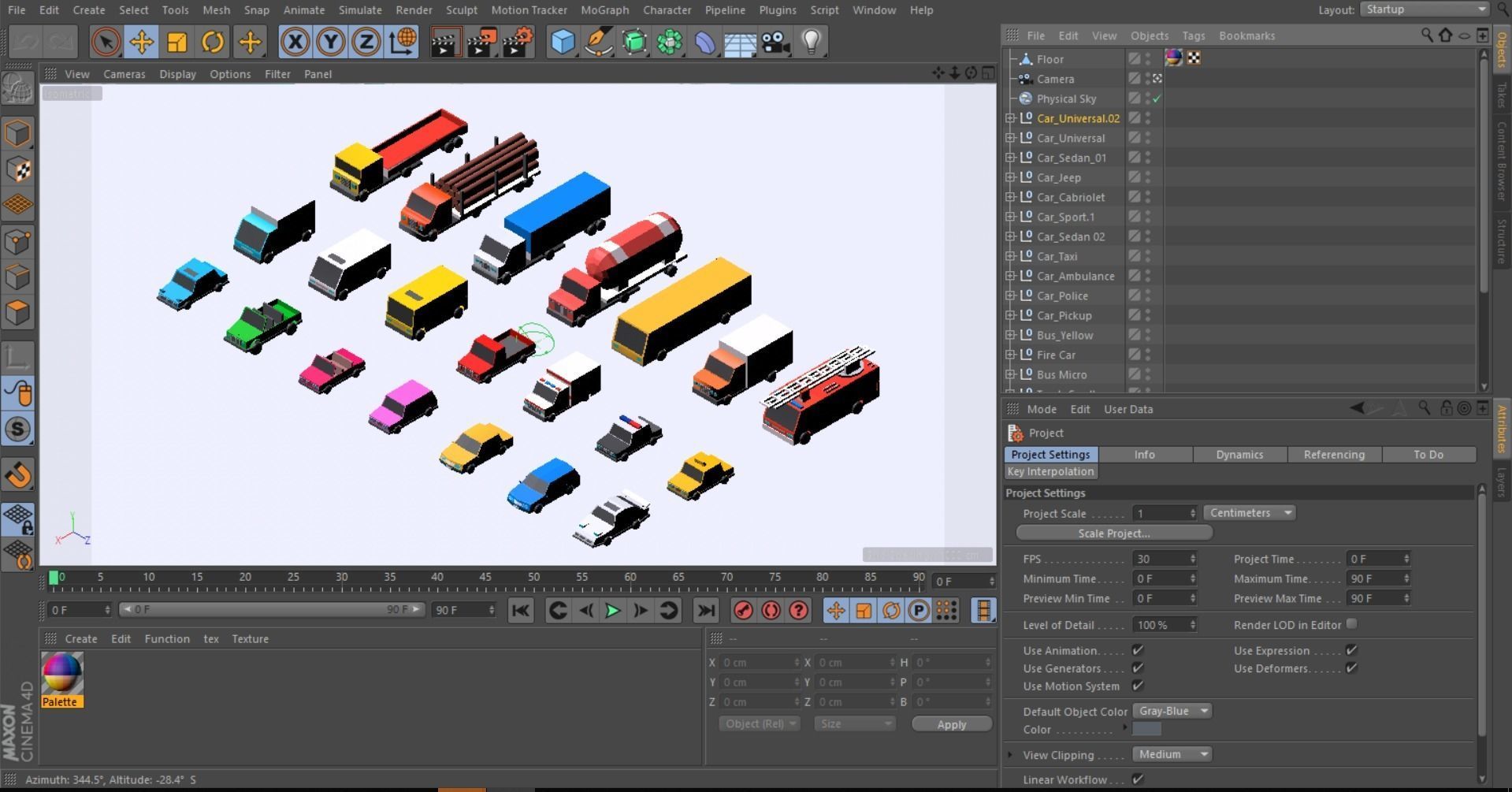The height and width of the screenshot is (792, 1512).
Task: Expand Fire Car object hierarchy
Action: tap(1010, 355)
